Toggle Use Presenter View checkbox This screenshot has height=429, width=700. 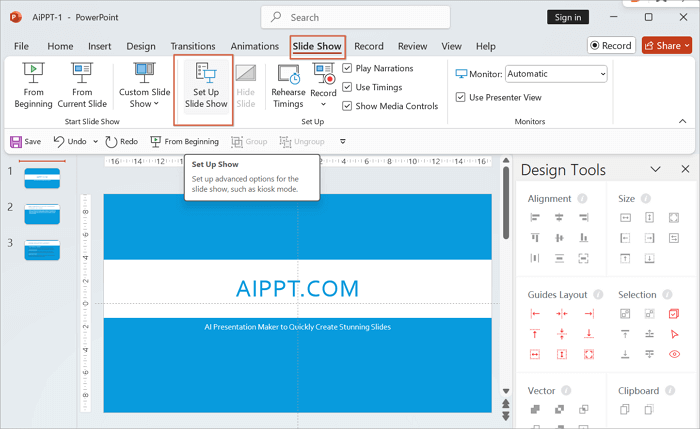tap(460, 97)
